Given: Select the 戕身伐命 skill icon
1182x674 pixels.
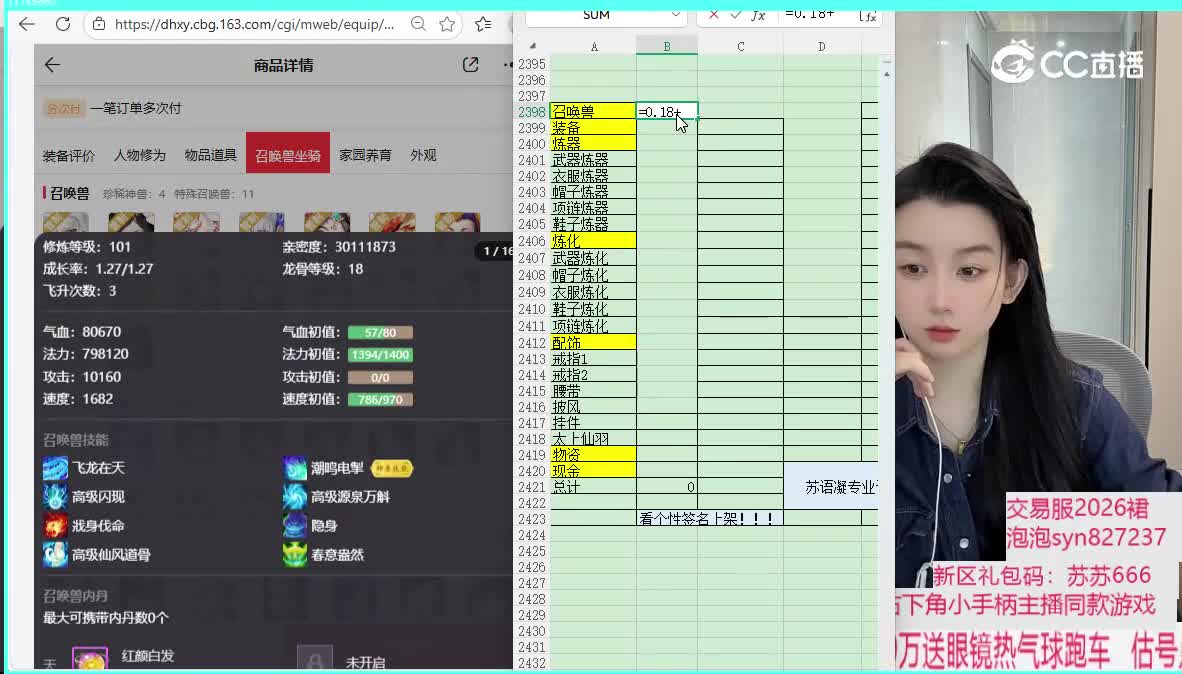Looking at the screenshot, I should pos(55,525).
